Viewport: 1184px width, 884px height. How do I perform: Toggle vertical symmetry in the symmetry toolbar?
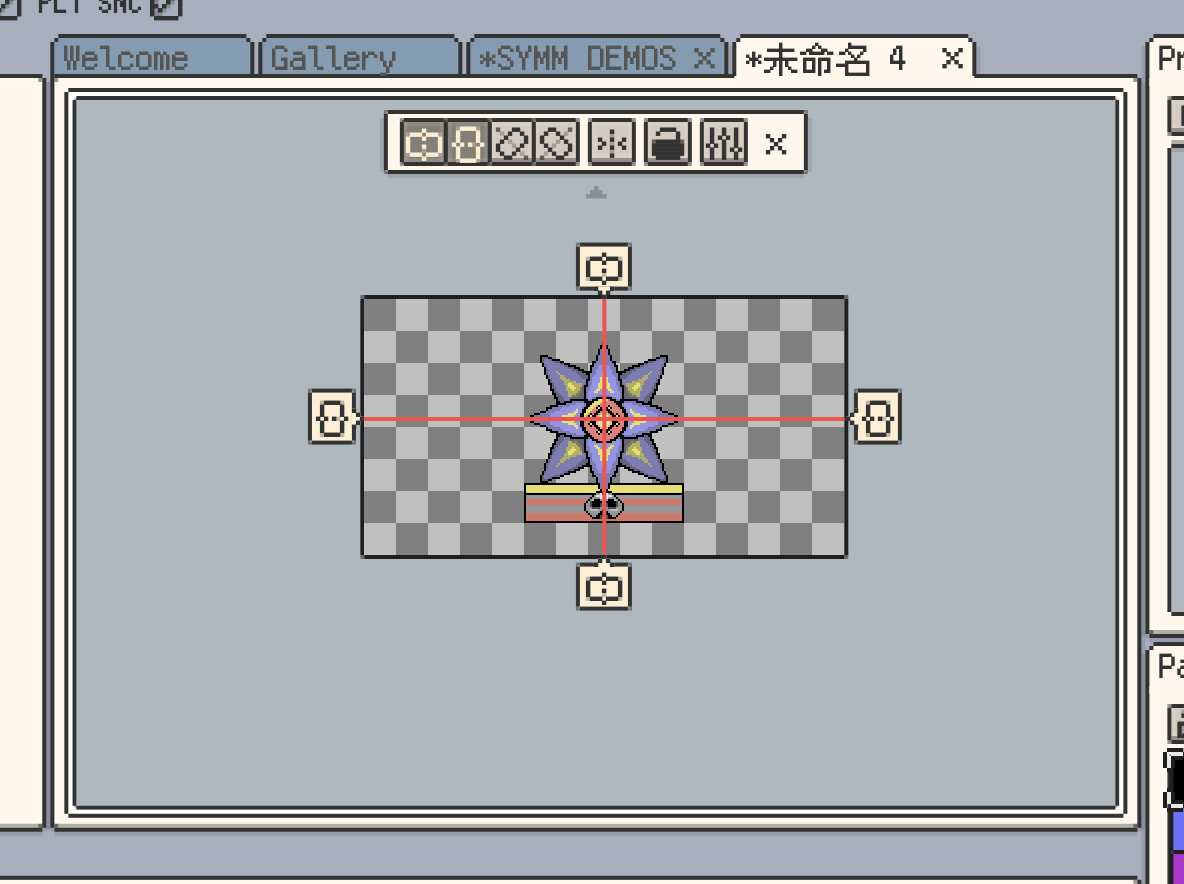[467, 144]
